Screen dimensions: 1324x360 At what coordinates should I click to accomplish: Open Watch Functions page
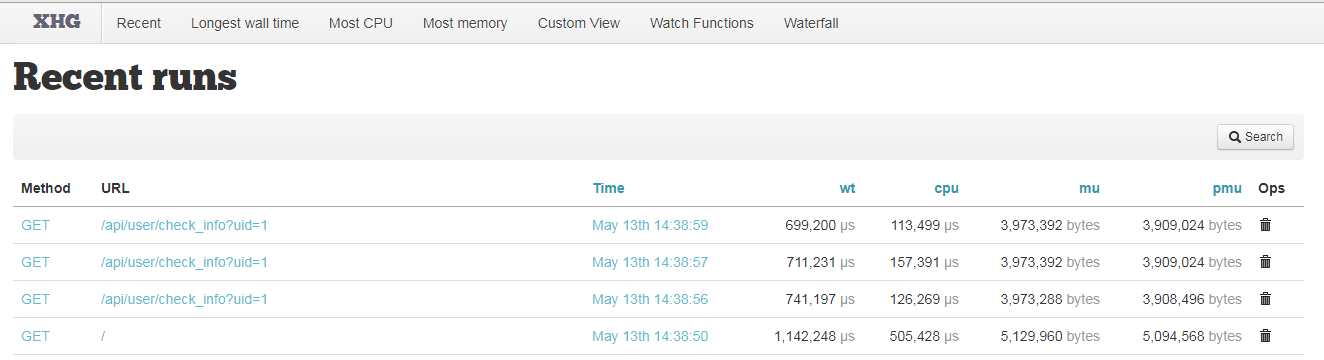coord(702,23)
